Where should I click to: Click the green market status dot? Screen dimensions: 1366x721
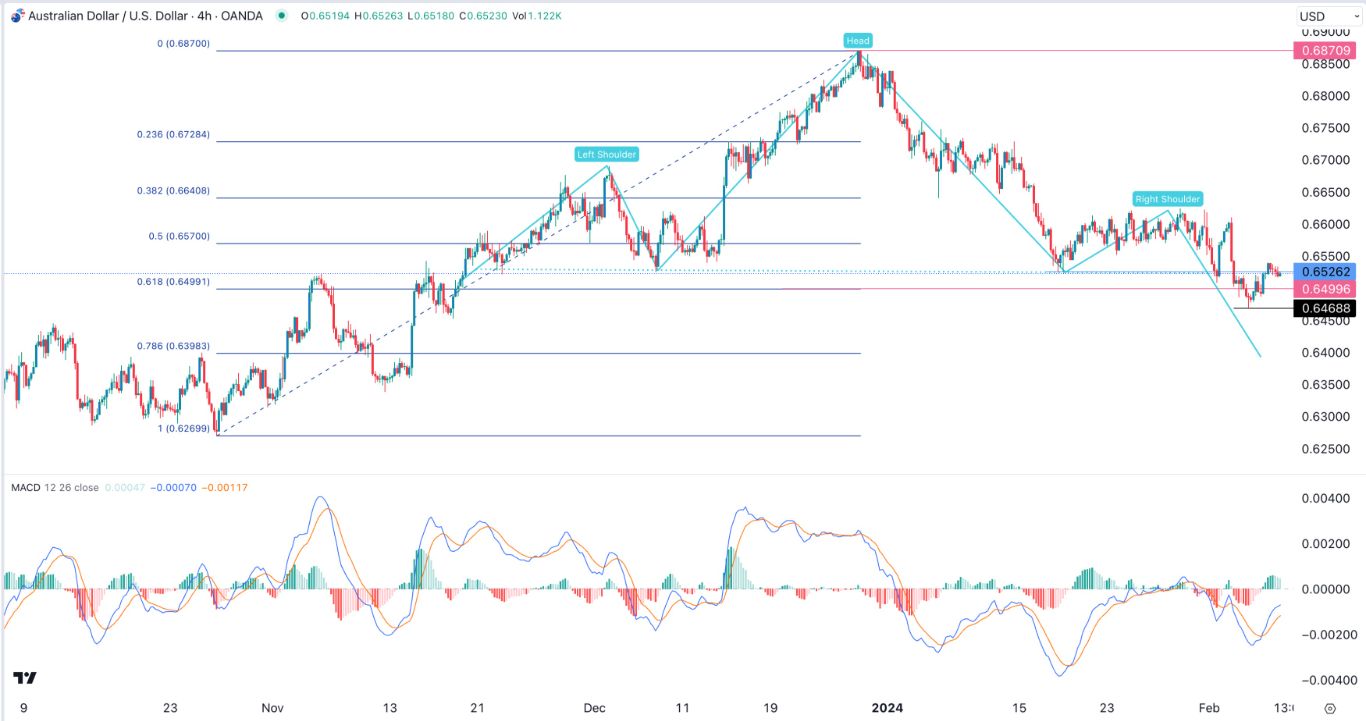pyautogui.click(x=281, y=16)
